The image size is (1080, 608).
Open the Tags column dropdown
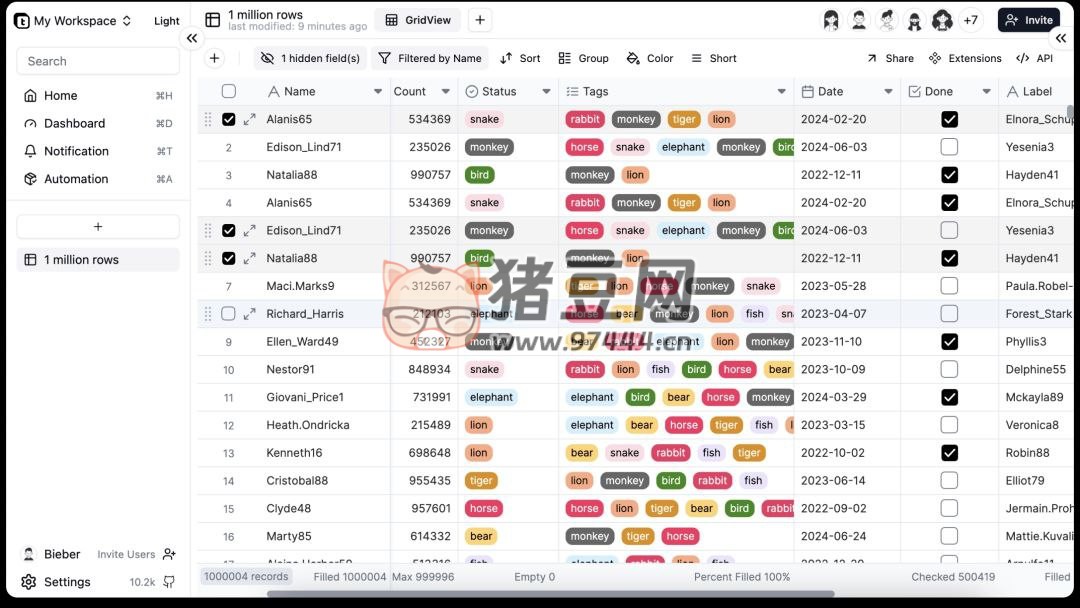tap(783, 91)
